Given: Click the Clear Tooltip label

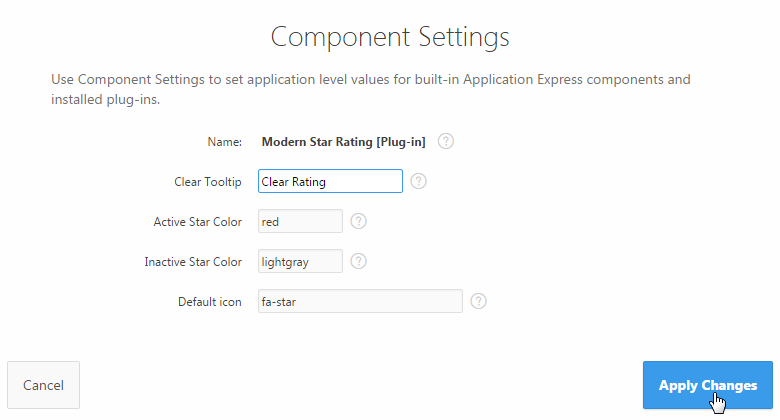Looking at the screenshot, I should click(208, 182).
